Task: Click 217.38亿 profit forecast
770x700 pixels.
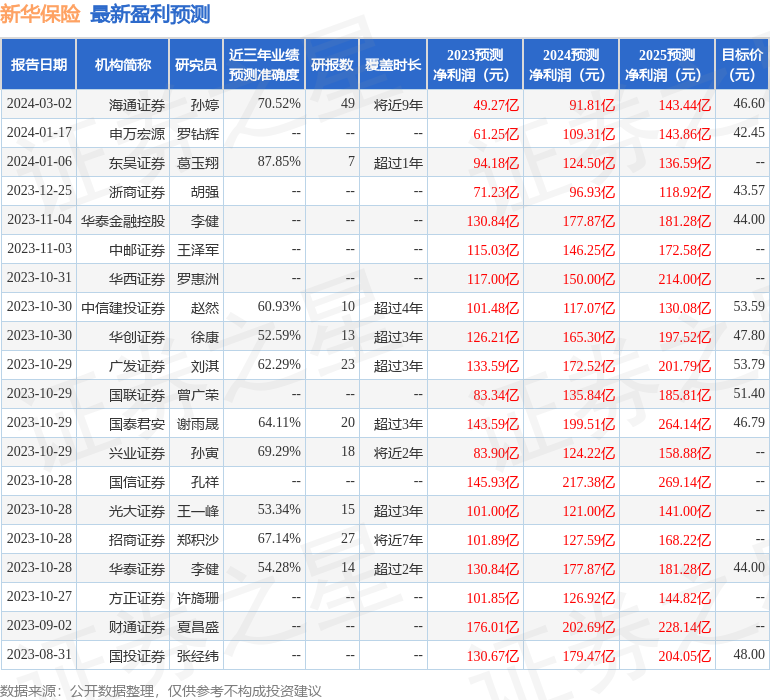Action: click(x=588, y=481)
